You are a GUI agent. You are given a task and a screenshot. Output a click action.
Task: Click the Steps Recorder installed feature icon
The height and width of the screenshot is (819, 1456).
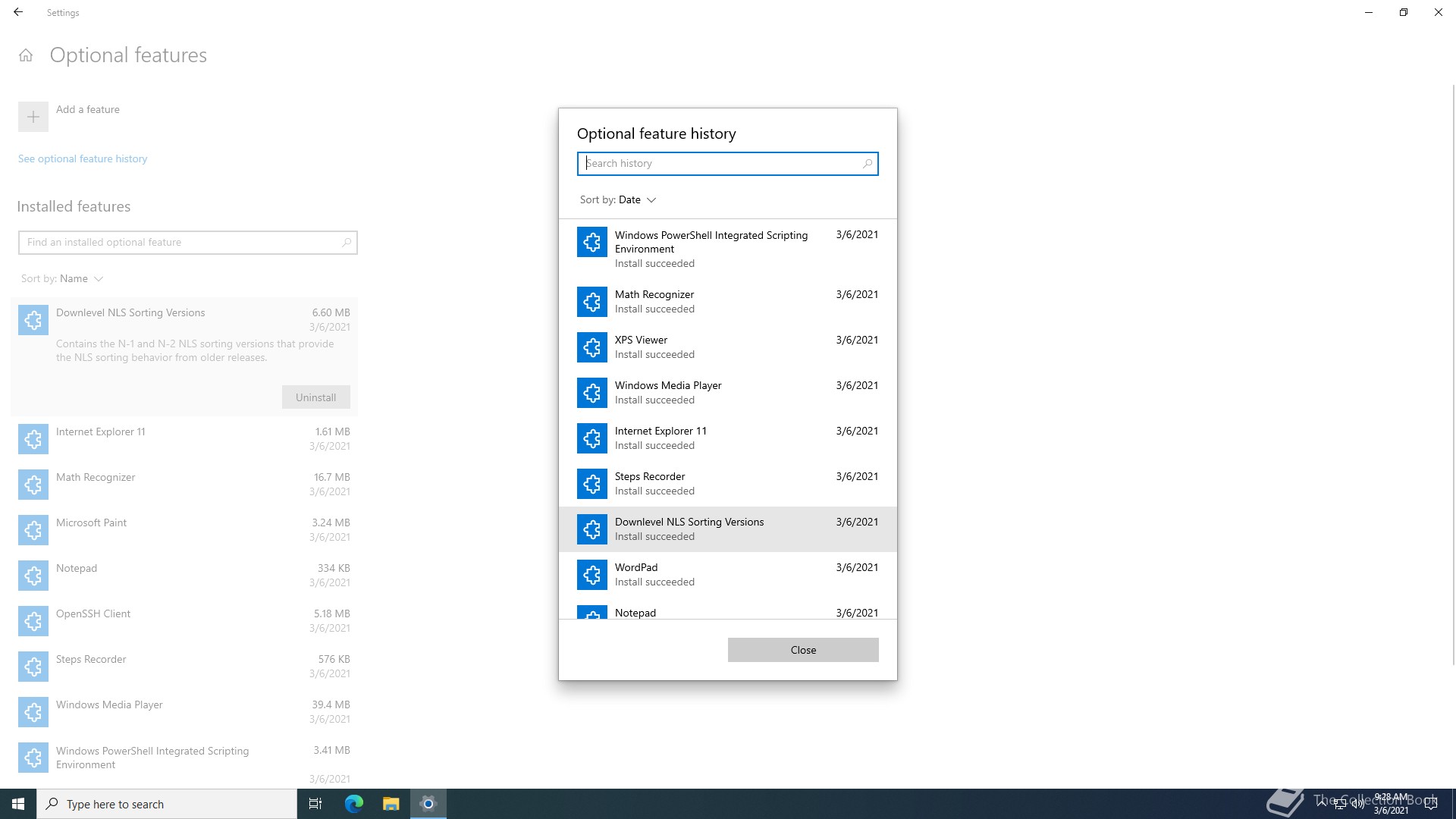pos(33,667)
